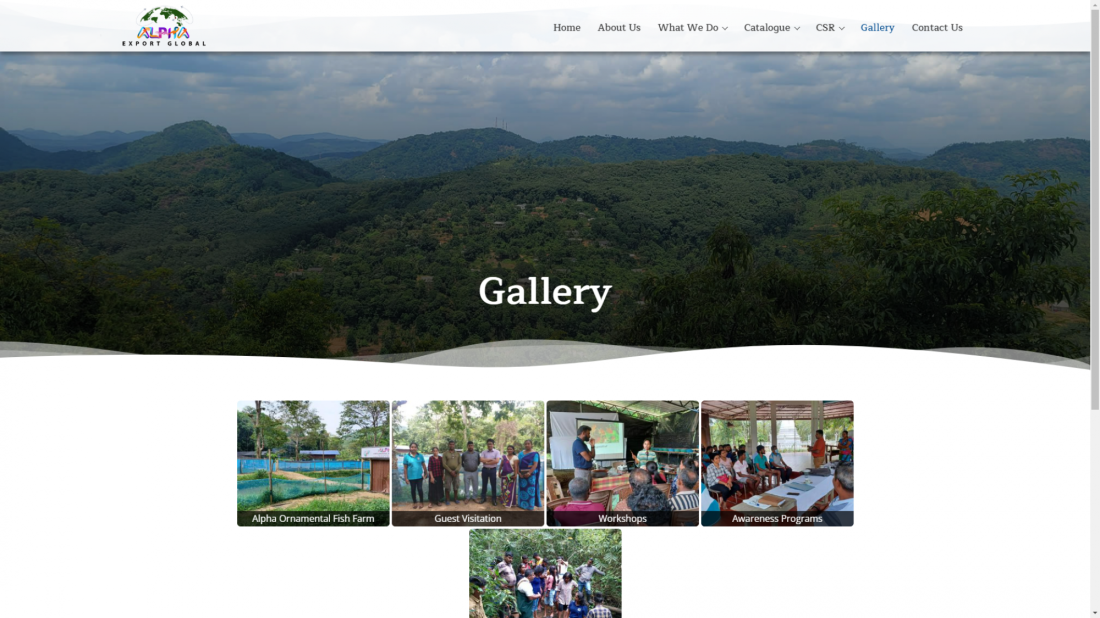Open the What We Do menu
Screen dimensions: 1100x618
[688, 28]
